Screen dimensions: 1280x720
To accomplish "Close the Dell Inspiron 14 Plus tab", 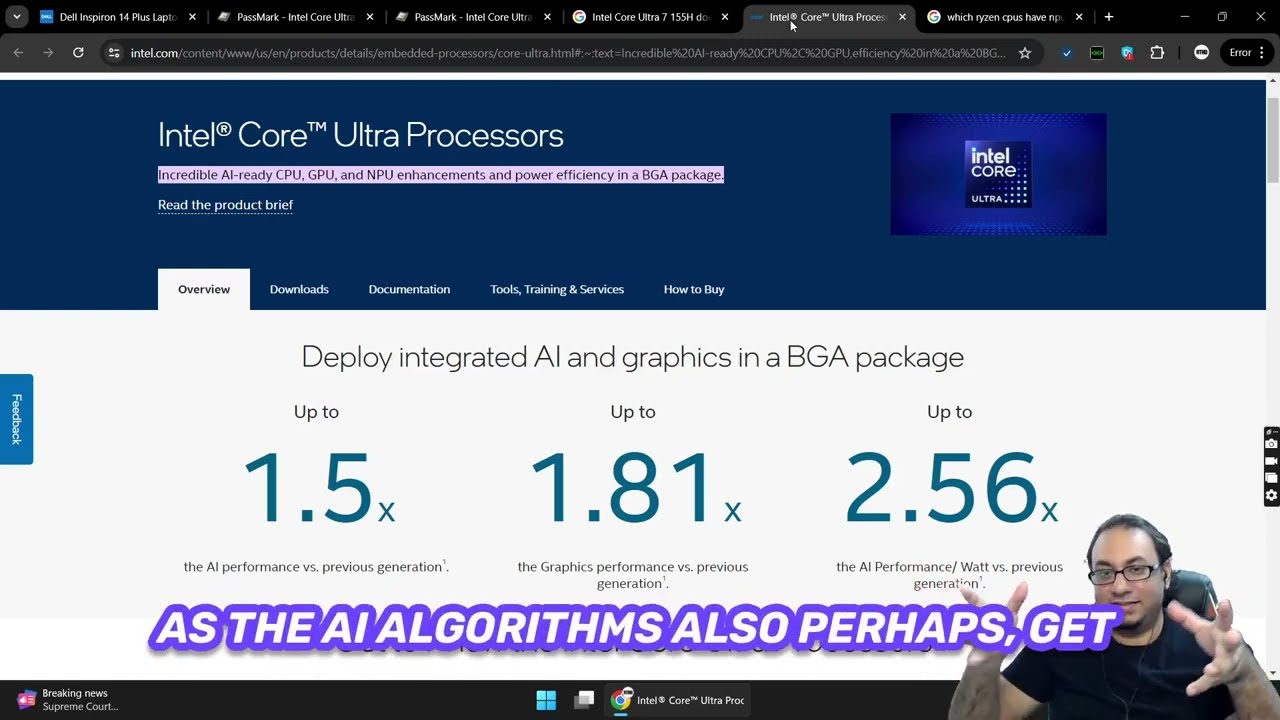I will tap(192, 17).
